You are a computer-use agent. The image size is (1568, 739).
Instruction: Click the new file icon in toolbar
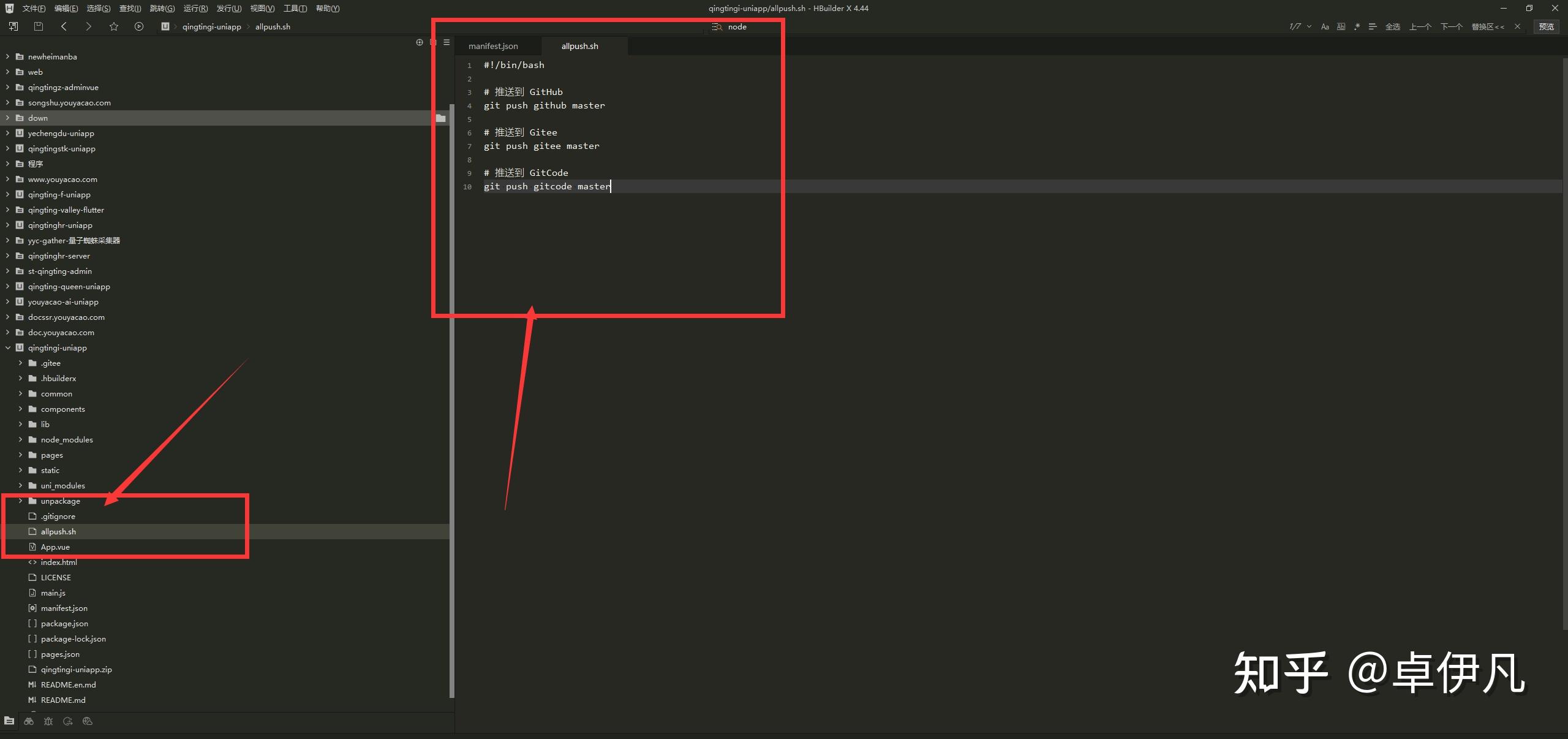(13, 26)
